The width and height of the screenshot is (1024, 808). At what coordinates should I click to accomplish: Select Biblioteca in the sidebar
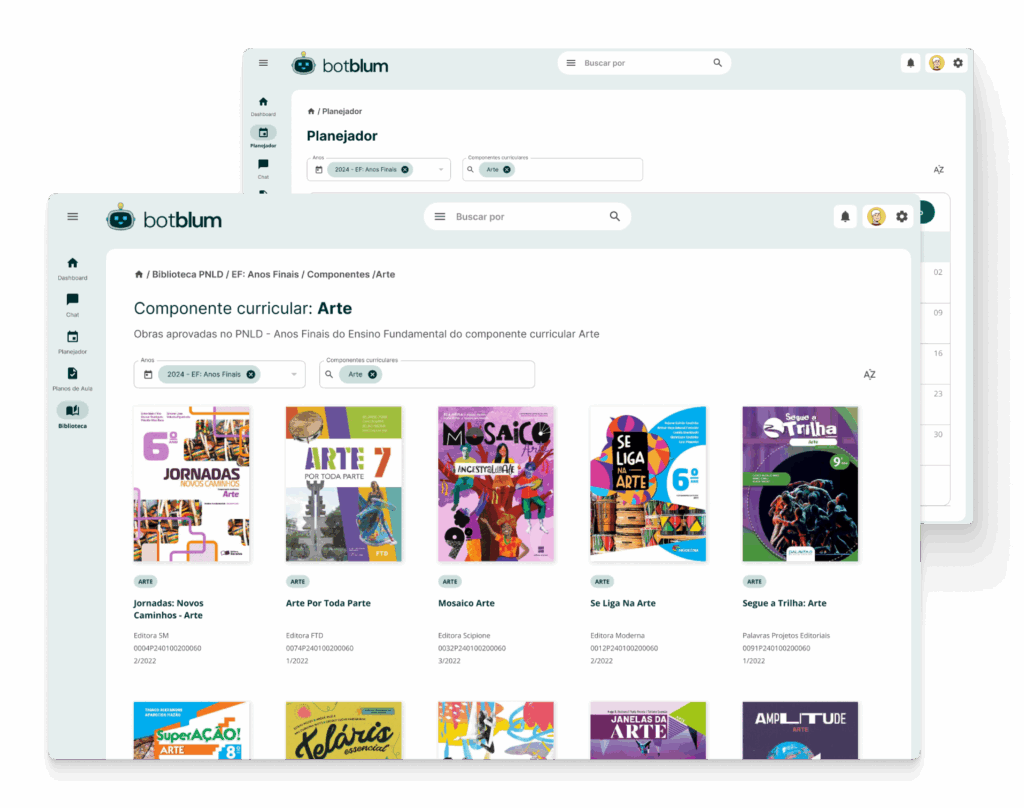(x=72, y=415)
